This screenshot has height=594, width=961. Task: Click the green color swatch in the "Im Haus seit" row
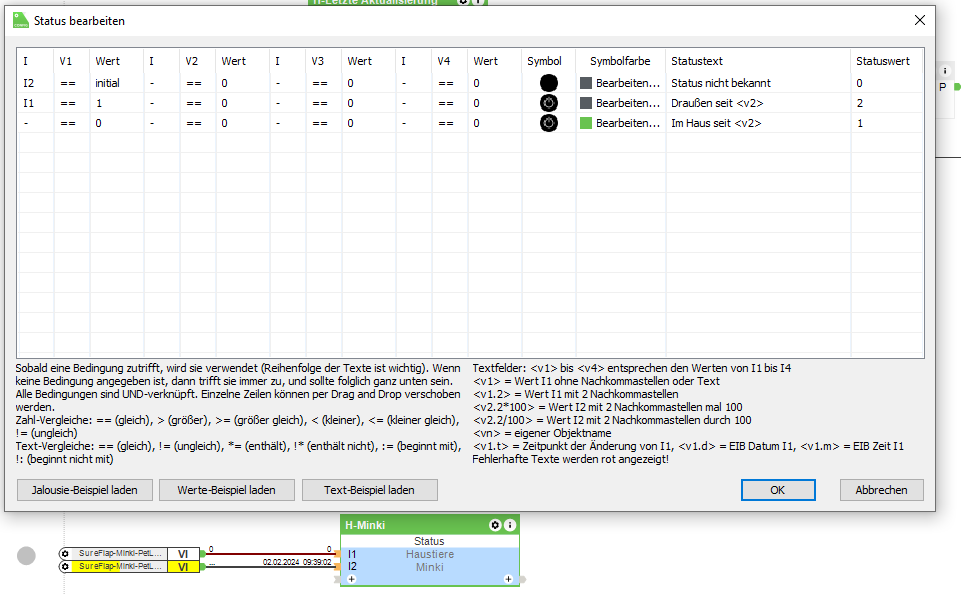[587, 123]
